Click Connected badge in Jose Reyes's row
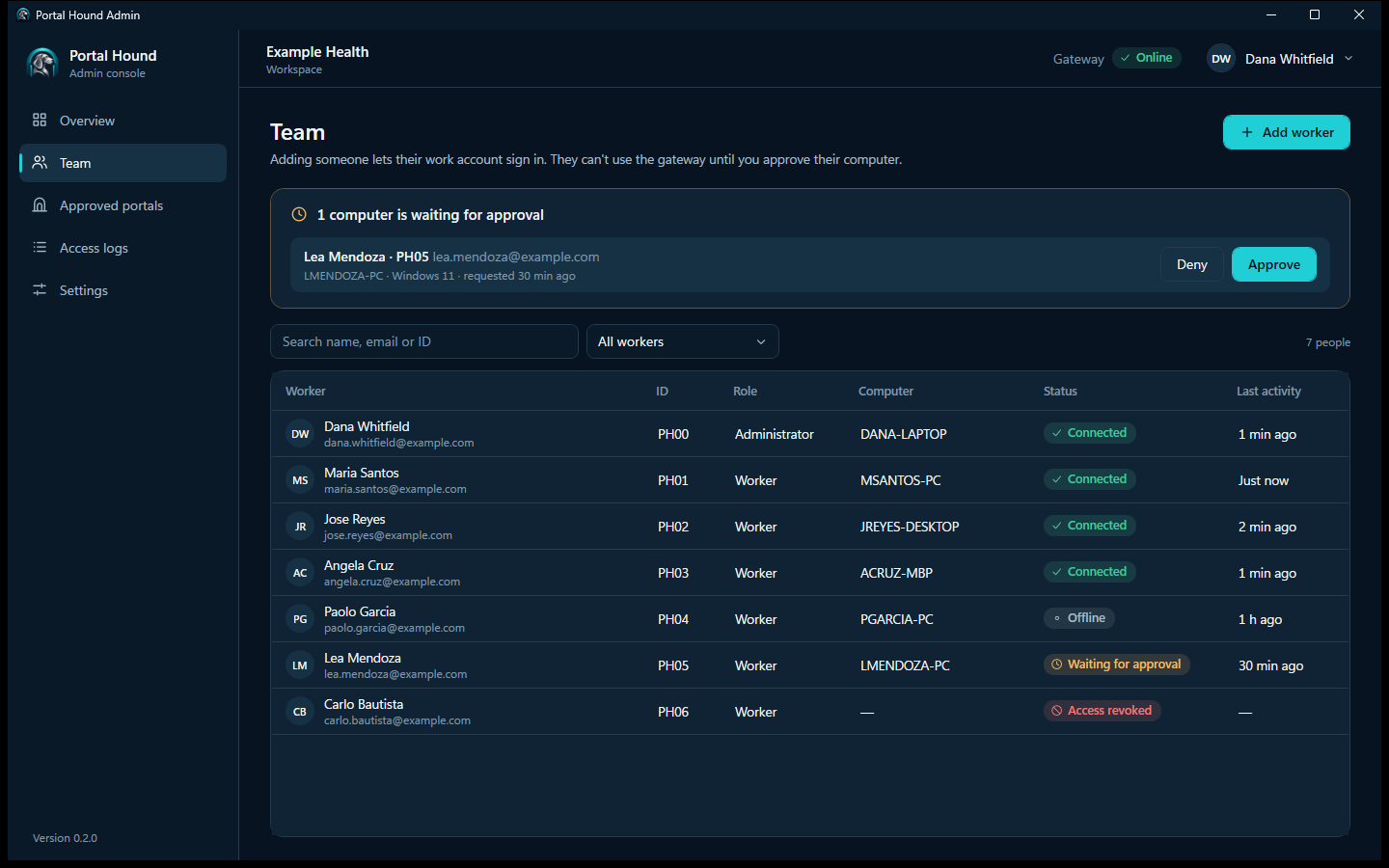The image size is (1389, 868). pos(1089,526)
